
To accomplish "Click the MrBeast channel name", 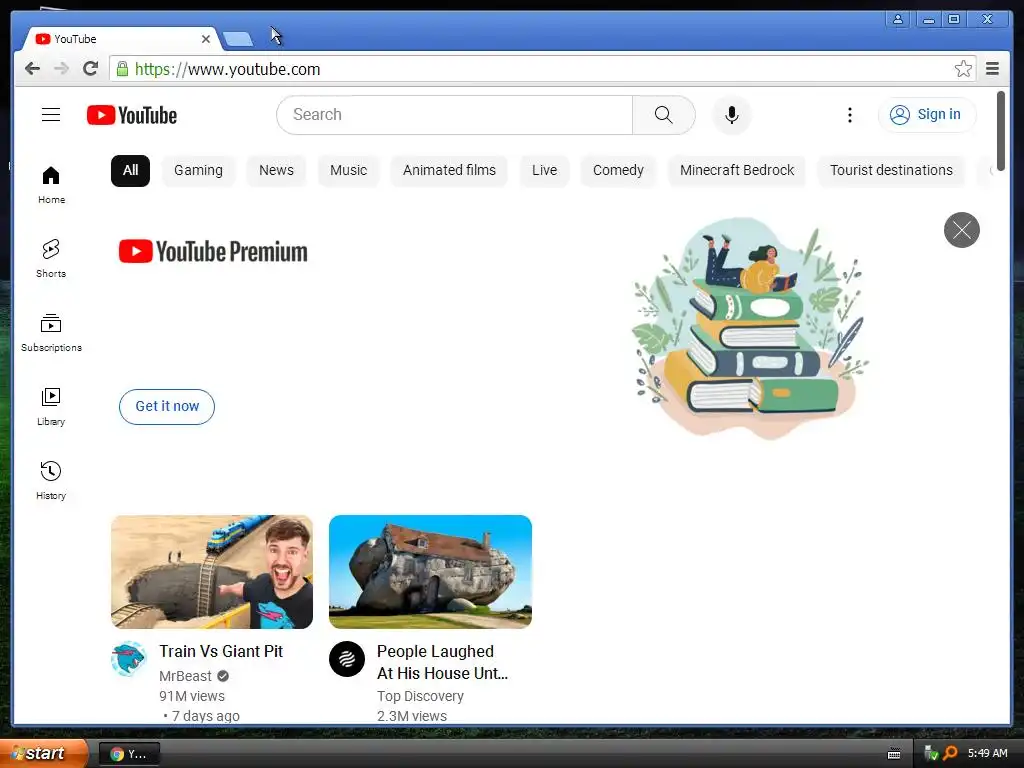I will pyautogui.click(x=185, y=676).
